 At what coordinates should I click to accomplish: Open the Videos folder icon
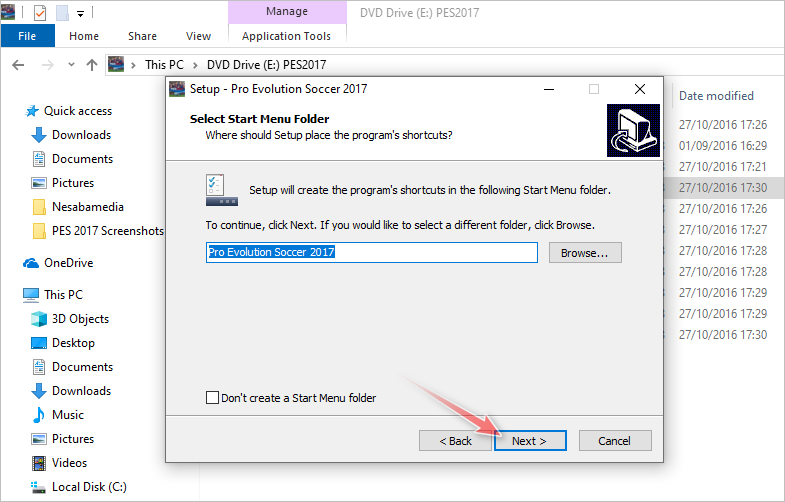pos(39,463)
